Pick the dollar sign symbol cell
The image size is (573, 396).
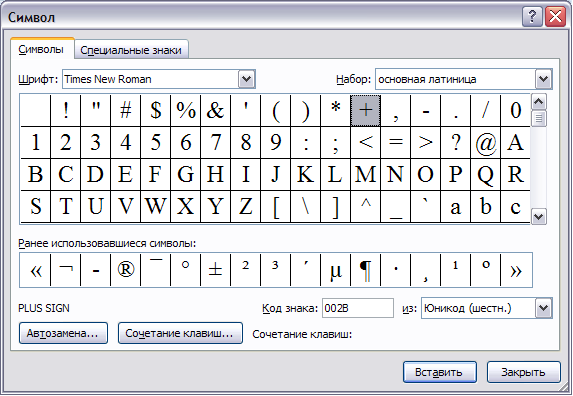(156, 110)
